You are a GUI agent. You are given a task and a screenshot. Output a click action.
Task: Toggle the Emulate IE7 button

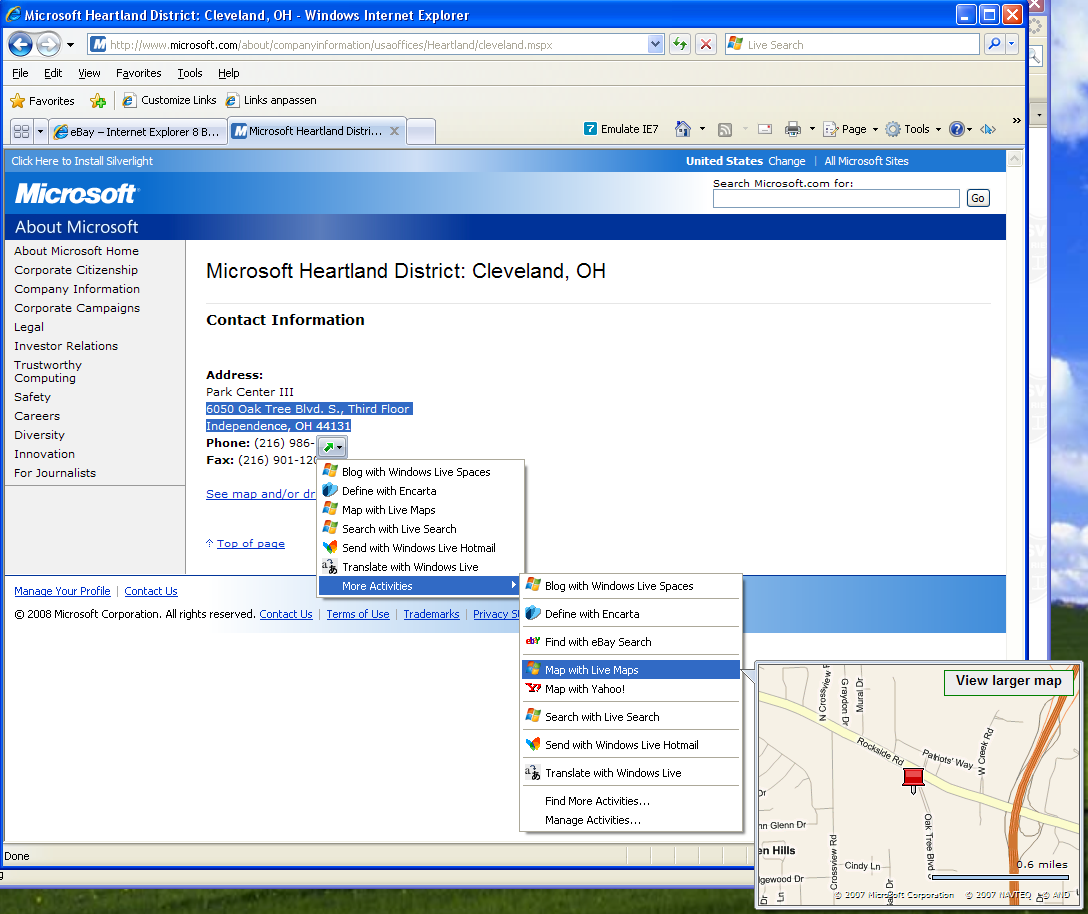621,129
